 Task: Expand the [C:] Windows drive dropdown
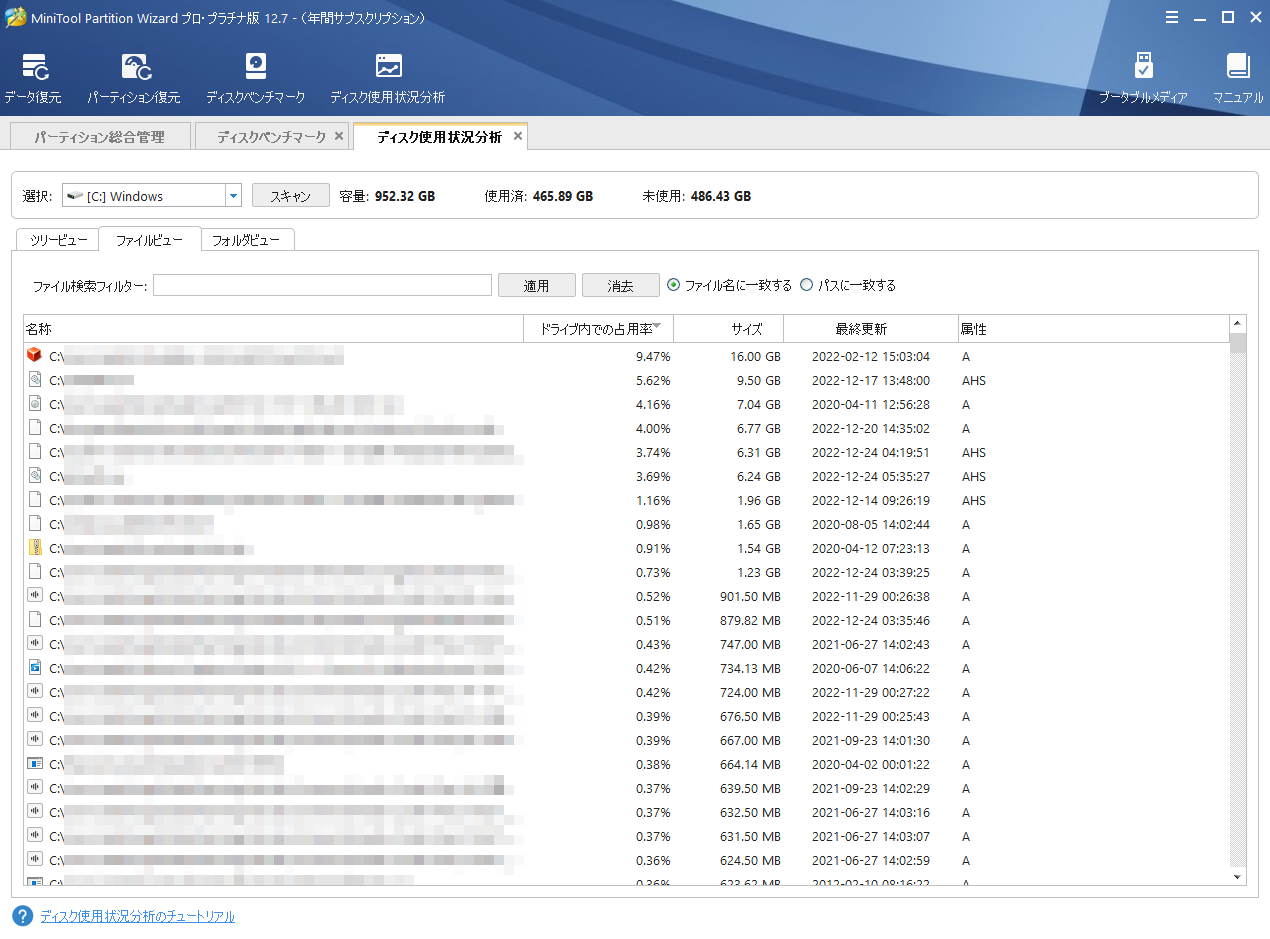[233, 196]
